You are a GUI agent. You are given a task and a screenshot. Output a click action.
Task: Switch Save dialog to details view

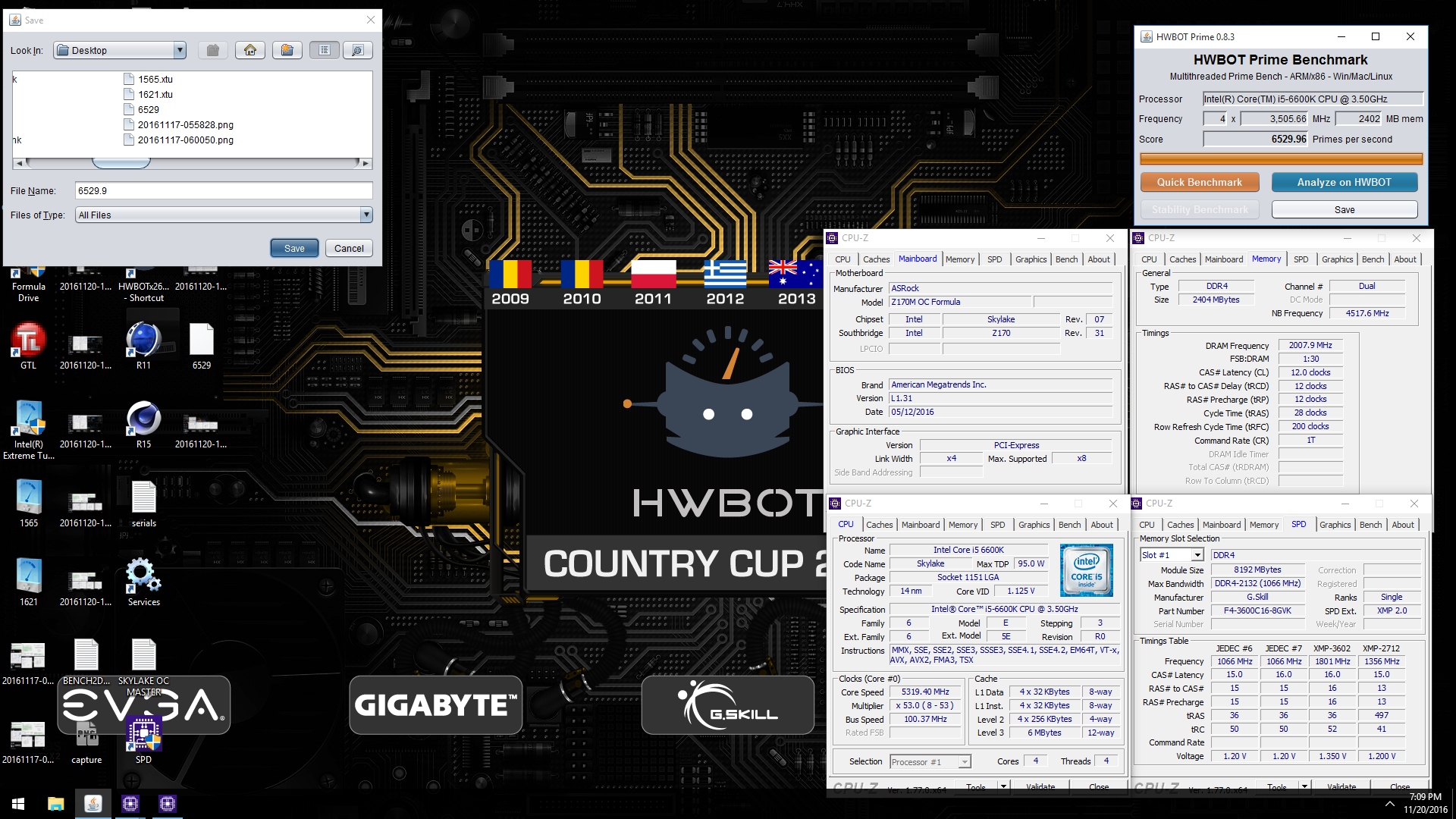point(357,50)
